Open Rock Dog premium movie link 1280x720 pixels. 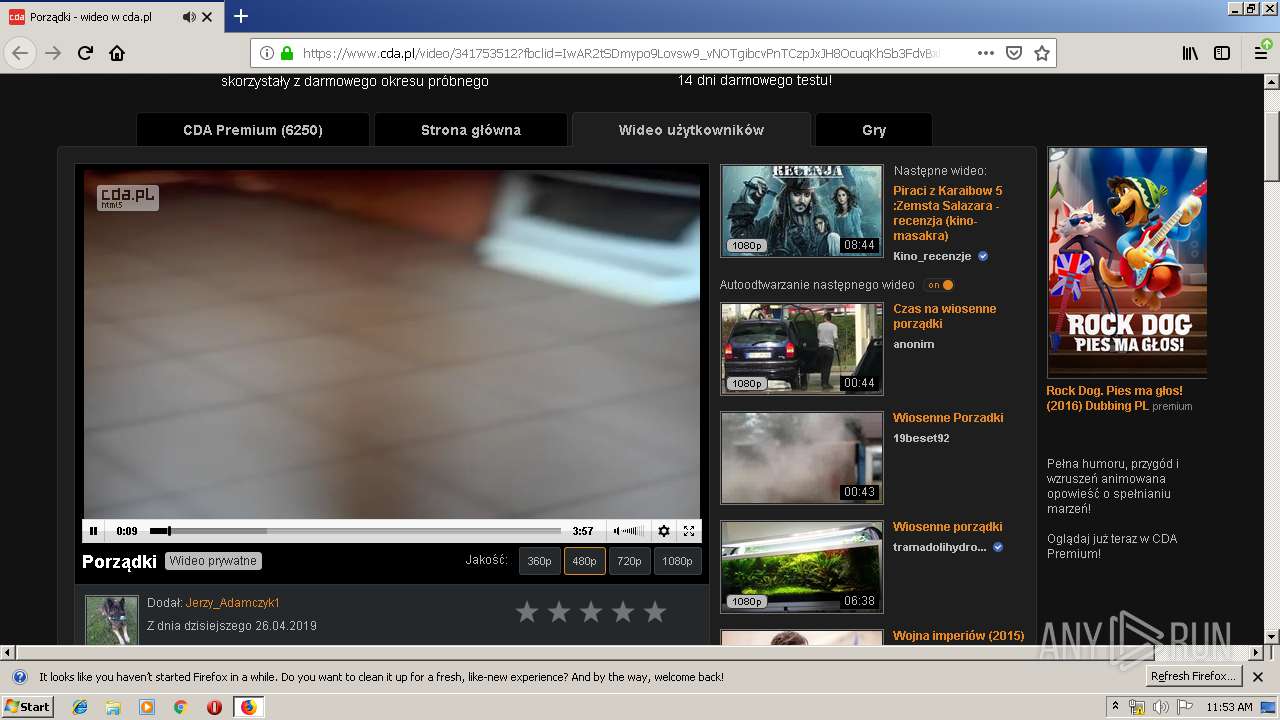point(1114,398)
